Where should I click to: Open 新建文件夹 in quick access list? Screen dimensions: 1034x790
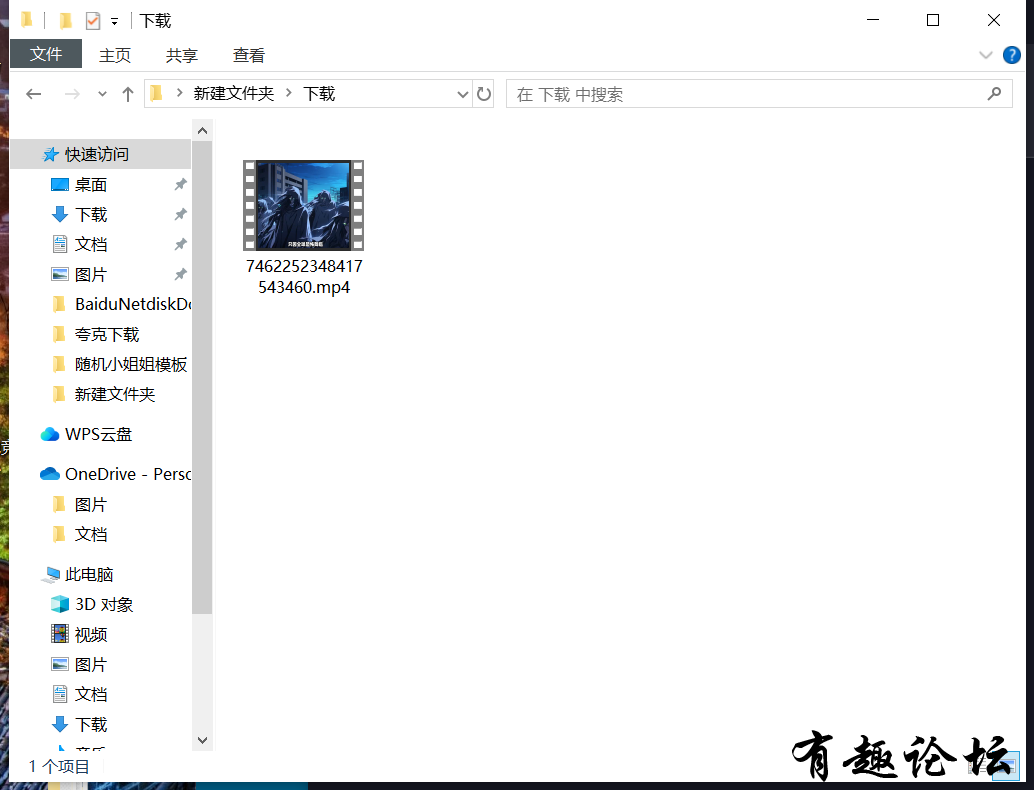115,394
